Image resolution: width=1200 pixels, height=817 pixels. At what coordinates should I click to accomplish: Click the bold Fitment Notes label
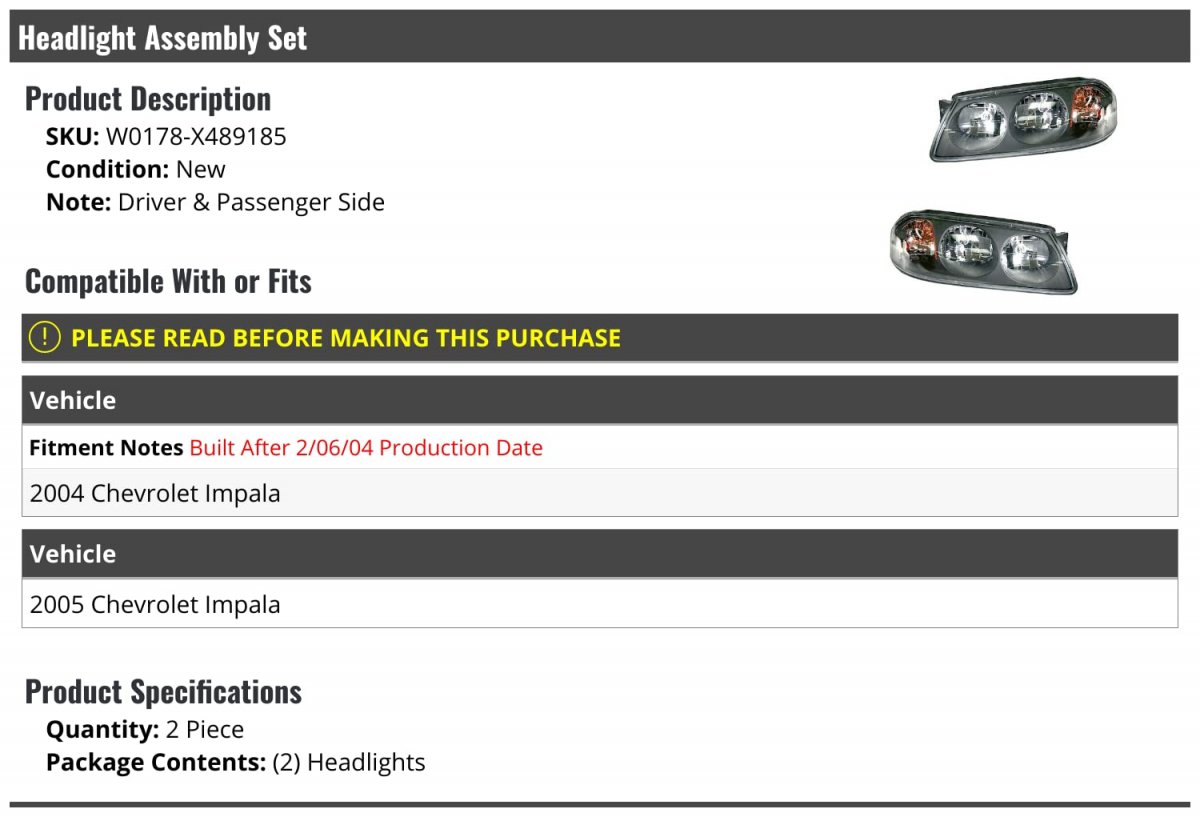coord(106,448)
